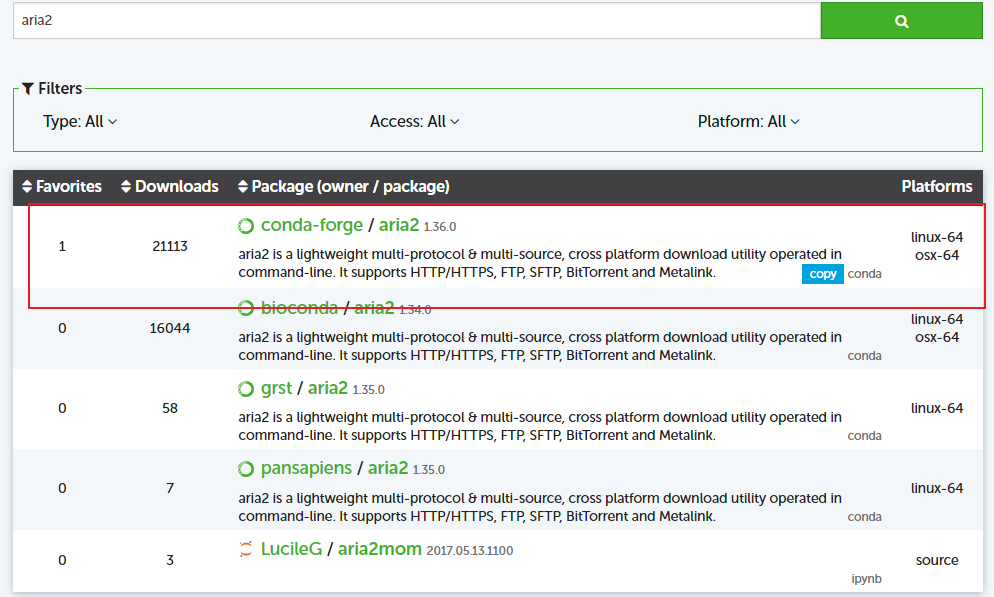Click the grst aria2 description text
The image size is (994, 597).
(540, 426)
